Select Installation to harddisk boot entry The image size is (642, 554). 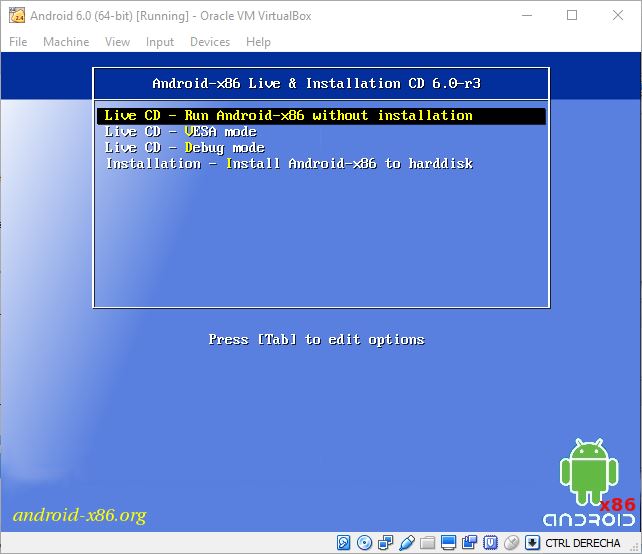[x=289, y=164]
